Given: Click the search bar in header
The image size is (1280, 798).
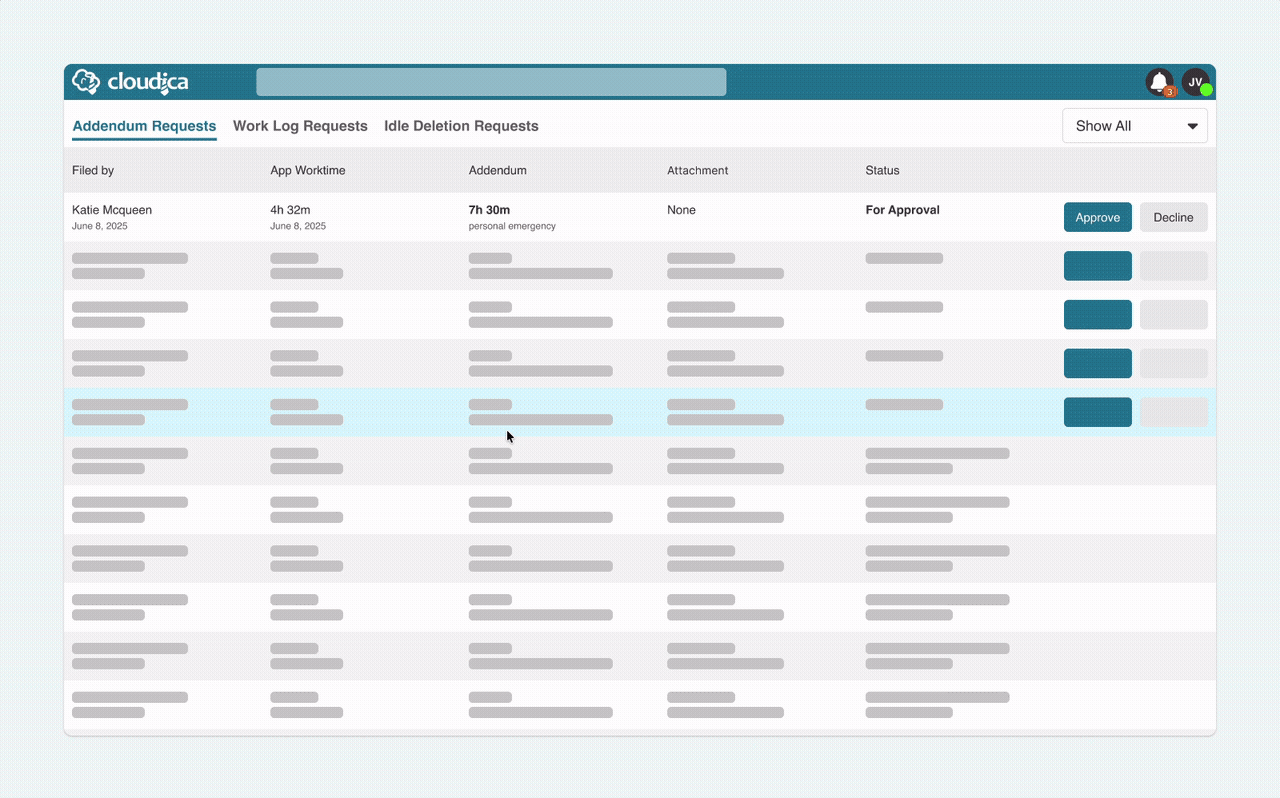Looking at the screenshot, I should [x=491, y=82].
